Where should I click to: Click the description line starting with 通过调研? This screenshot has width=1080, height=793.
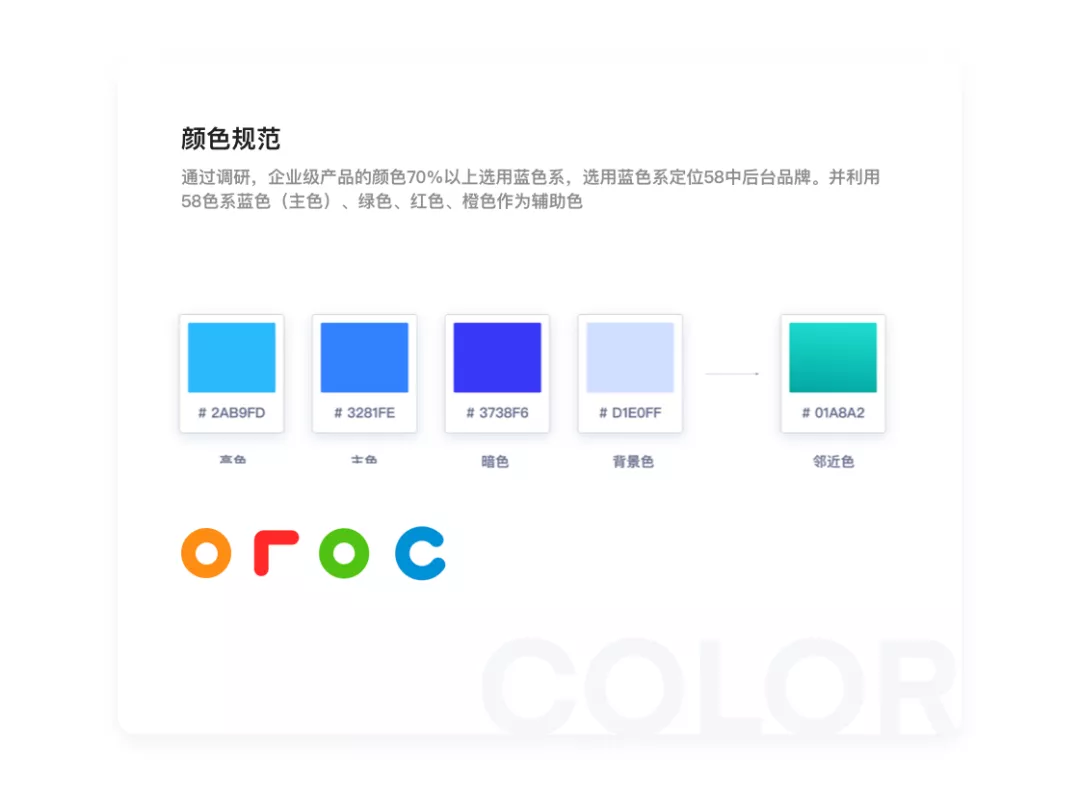530,177
